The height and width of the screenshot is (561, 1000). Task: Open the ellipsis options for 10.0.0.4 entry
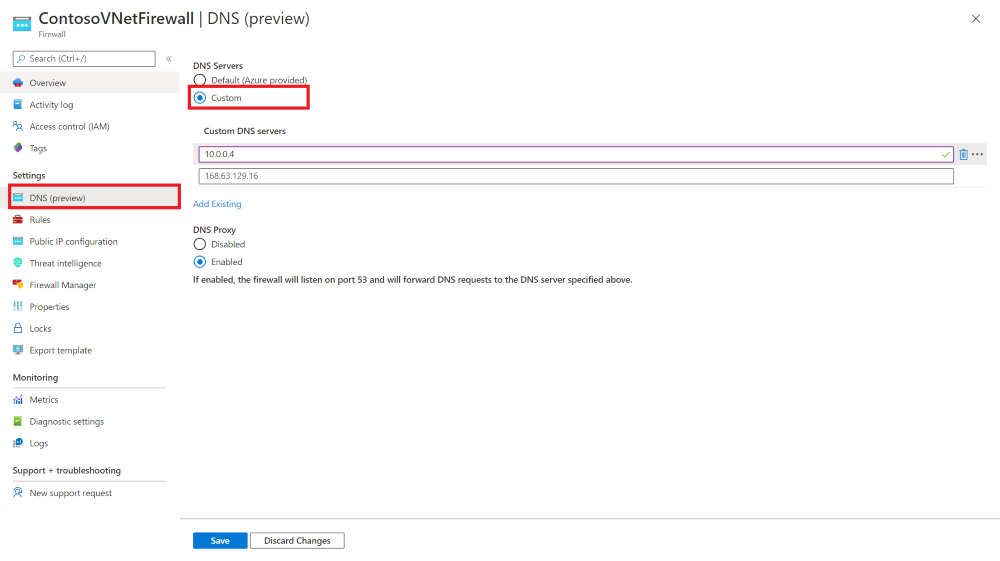[978, 154]
